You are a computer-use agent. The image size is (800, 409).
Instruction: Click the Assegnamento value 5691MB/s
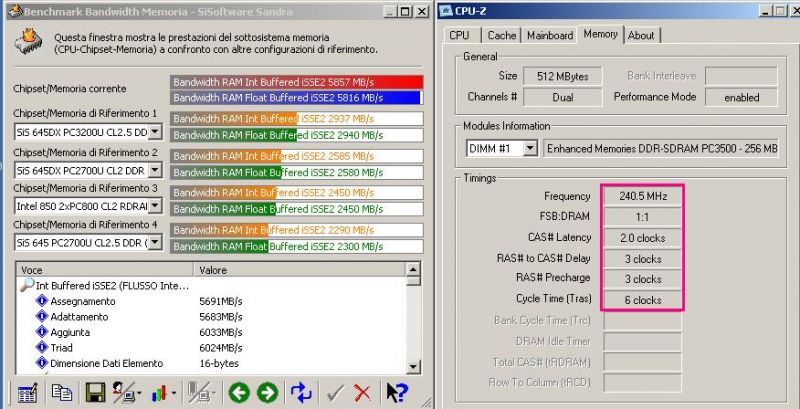pos(221,301)
